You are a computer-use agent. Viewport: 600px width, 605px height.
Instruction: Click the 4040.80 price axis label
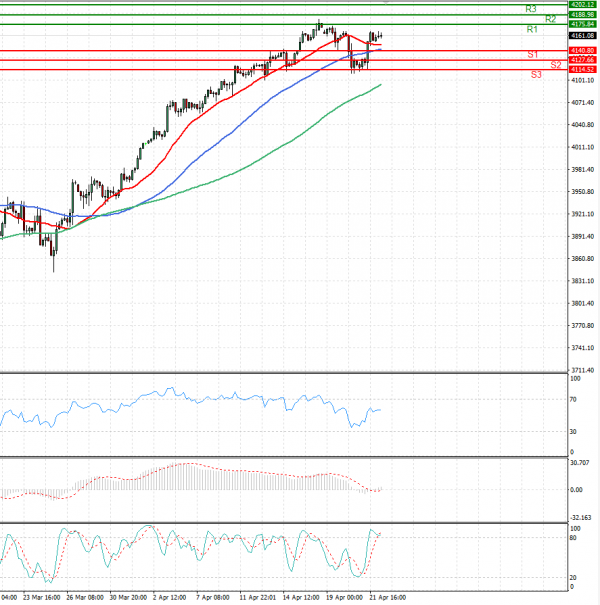[x=582, y=125]
